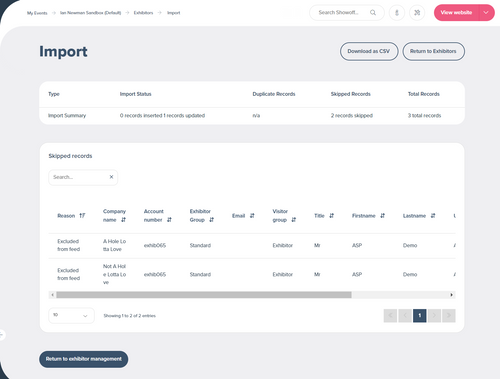The image size is (500, 379).
Task: Click the Import Status column header
Action: tap(136, 94)
